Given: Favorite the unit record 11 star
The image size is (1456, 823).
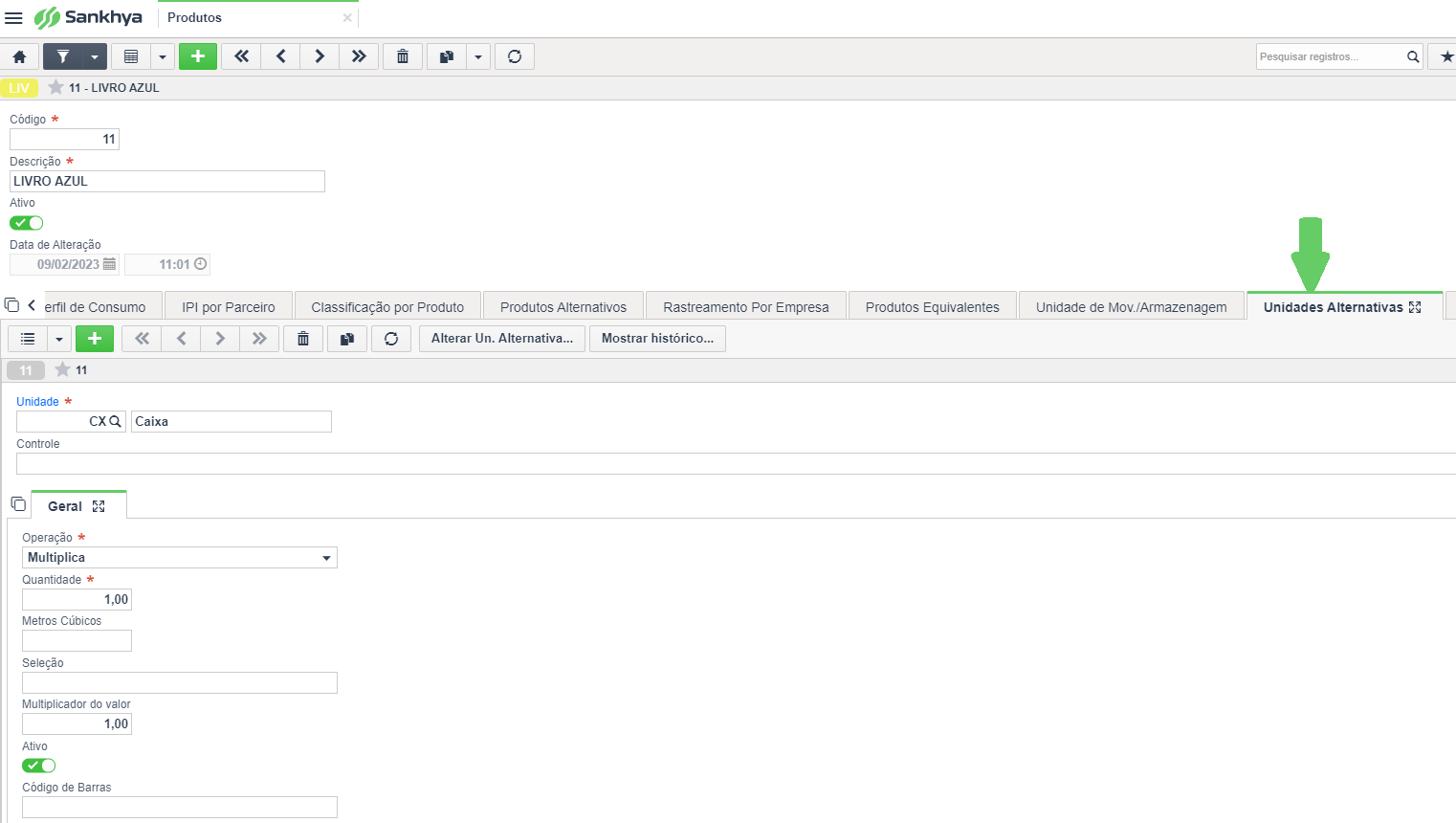Looking at the screenshot, I should [63, 369].
